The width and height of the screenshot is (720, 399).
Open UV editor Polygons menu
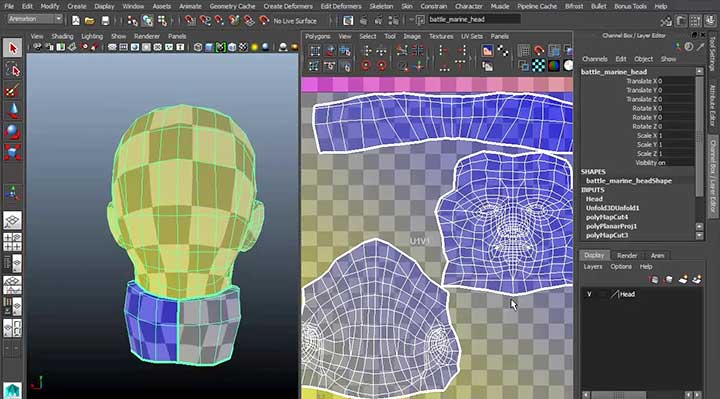[x=318, y=36]
